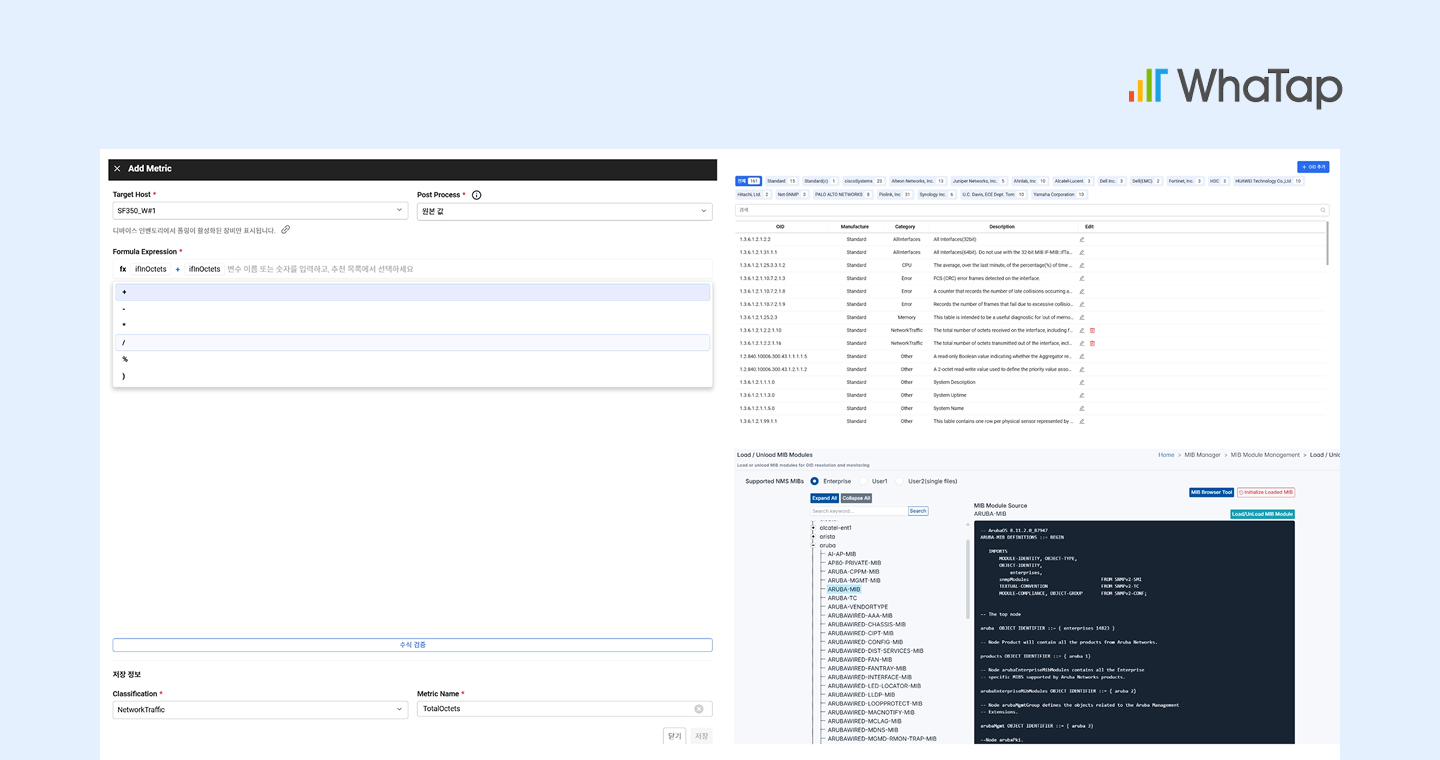Filter OIDs by ciscoSystems tag
The height and width of the screenshot is (760, 1440).
[x=864, y=181]
